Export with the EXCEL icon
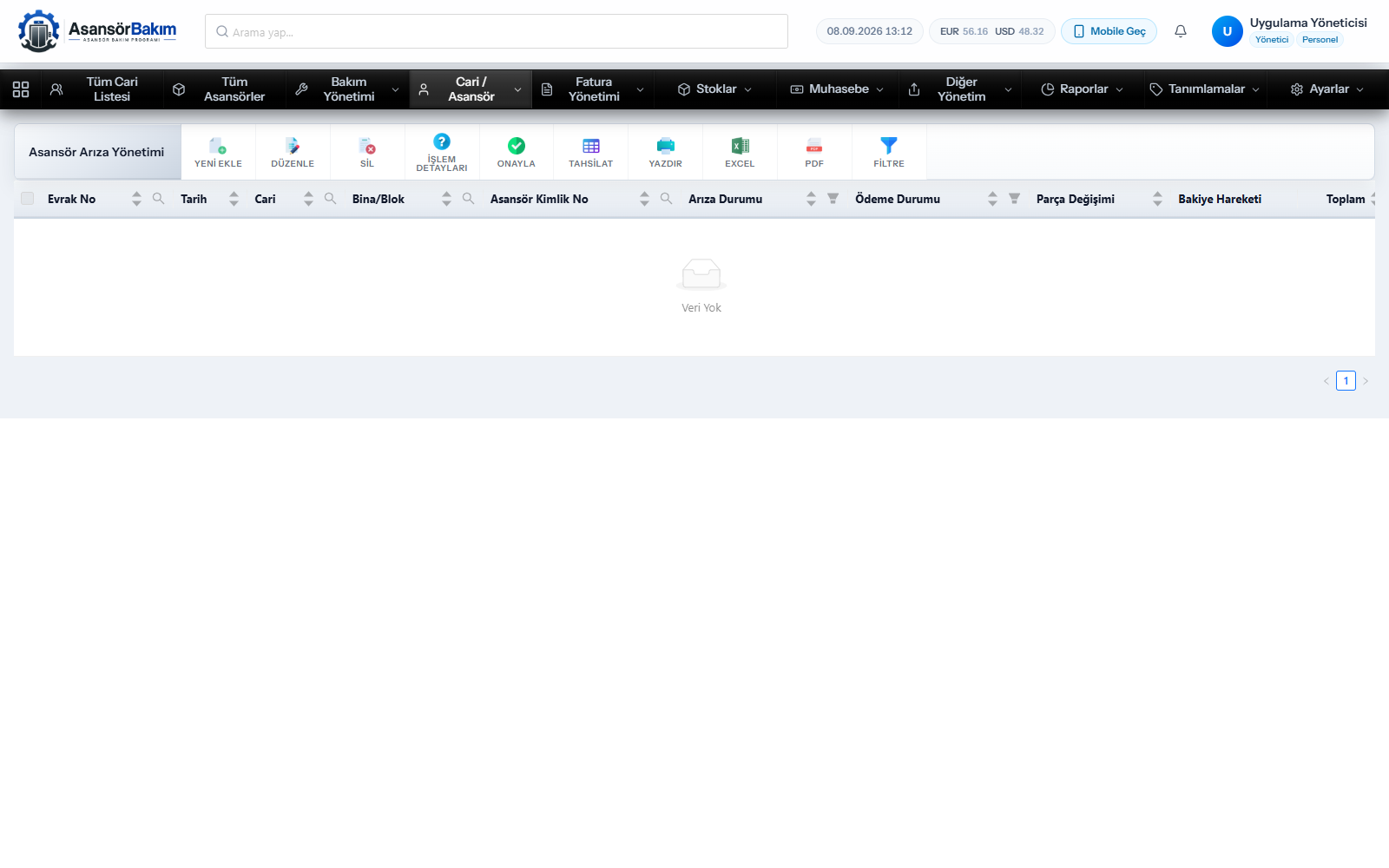 741,145
